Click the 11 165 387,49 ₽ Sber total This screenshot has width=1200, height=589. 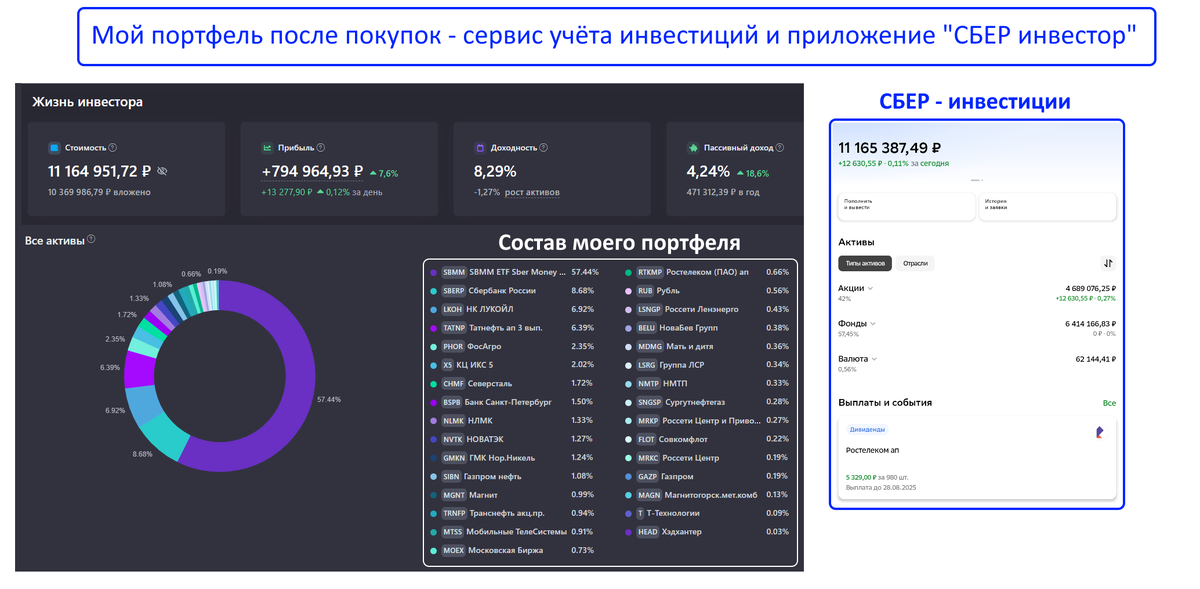890,146
